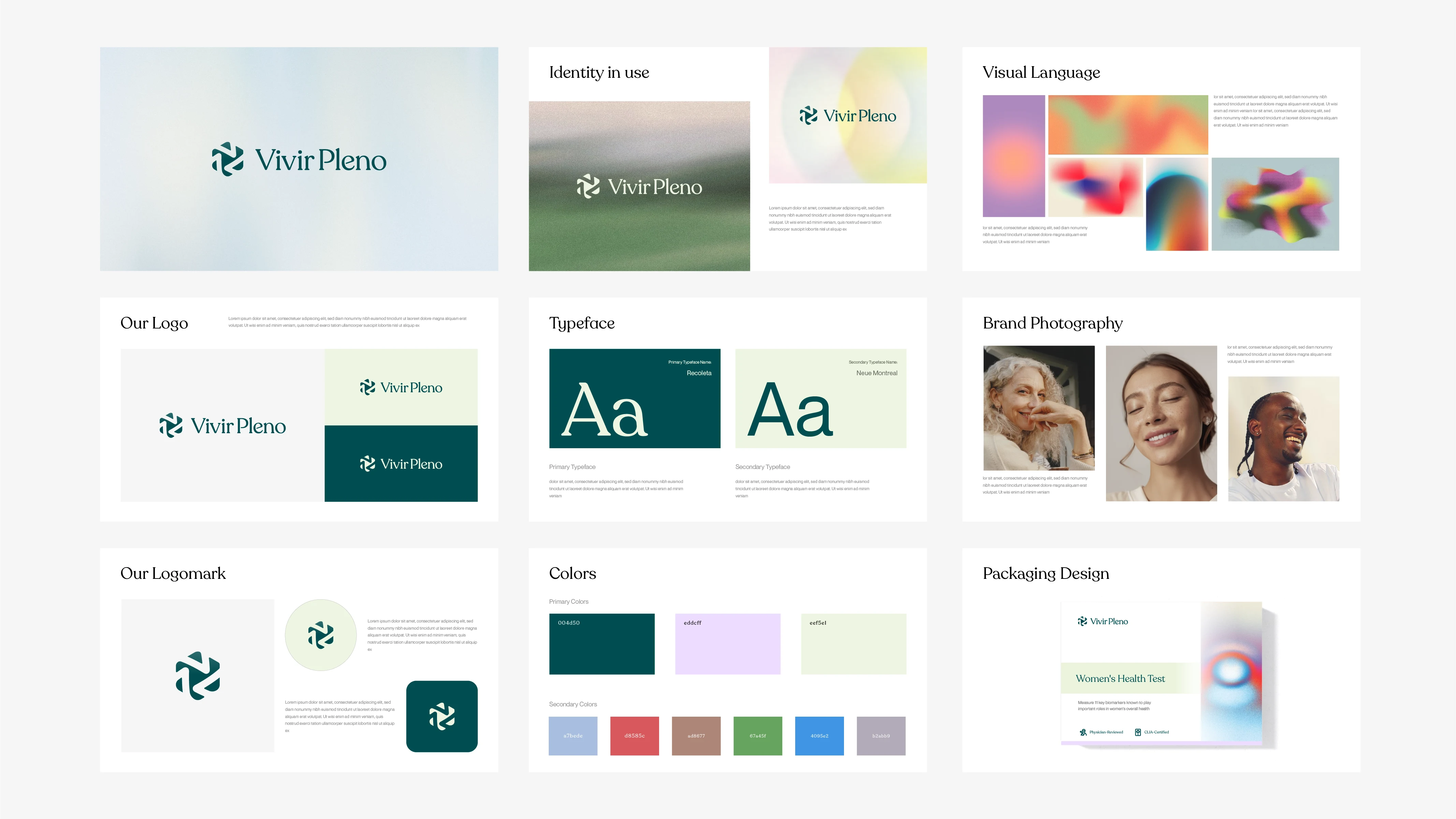Click the logomark in the rounded dark green square
Image resolution: width=1456 pixels, height=819 pixels.
click(x=441, y=716)
